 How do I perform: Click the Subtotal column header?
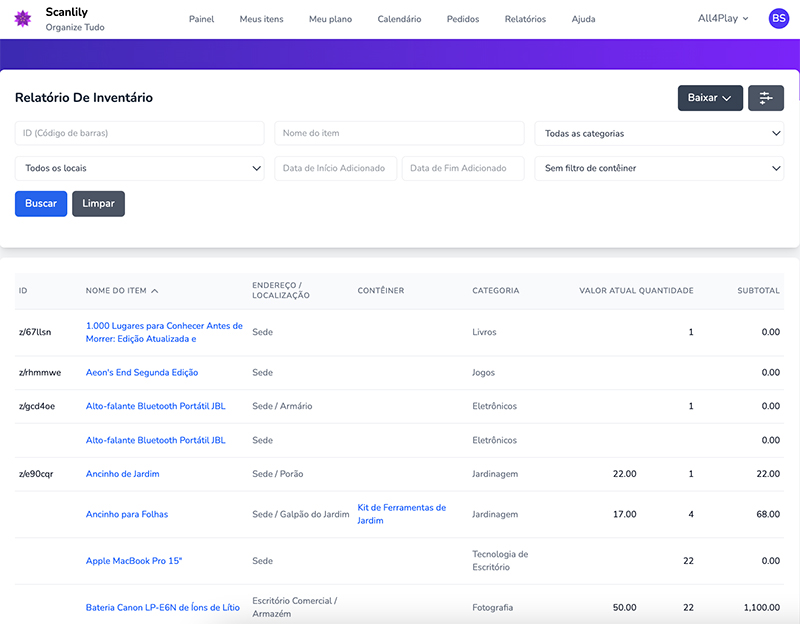point(758,291)
